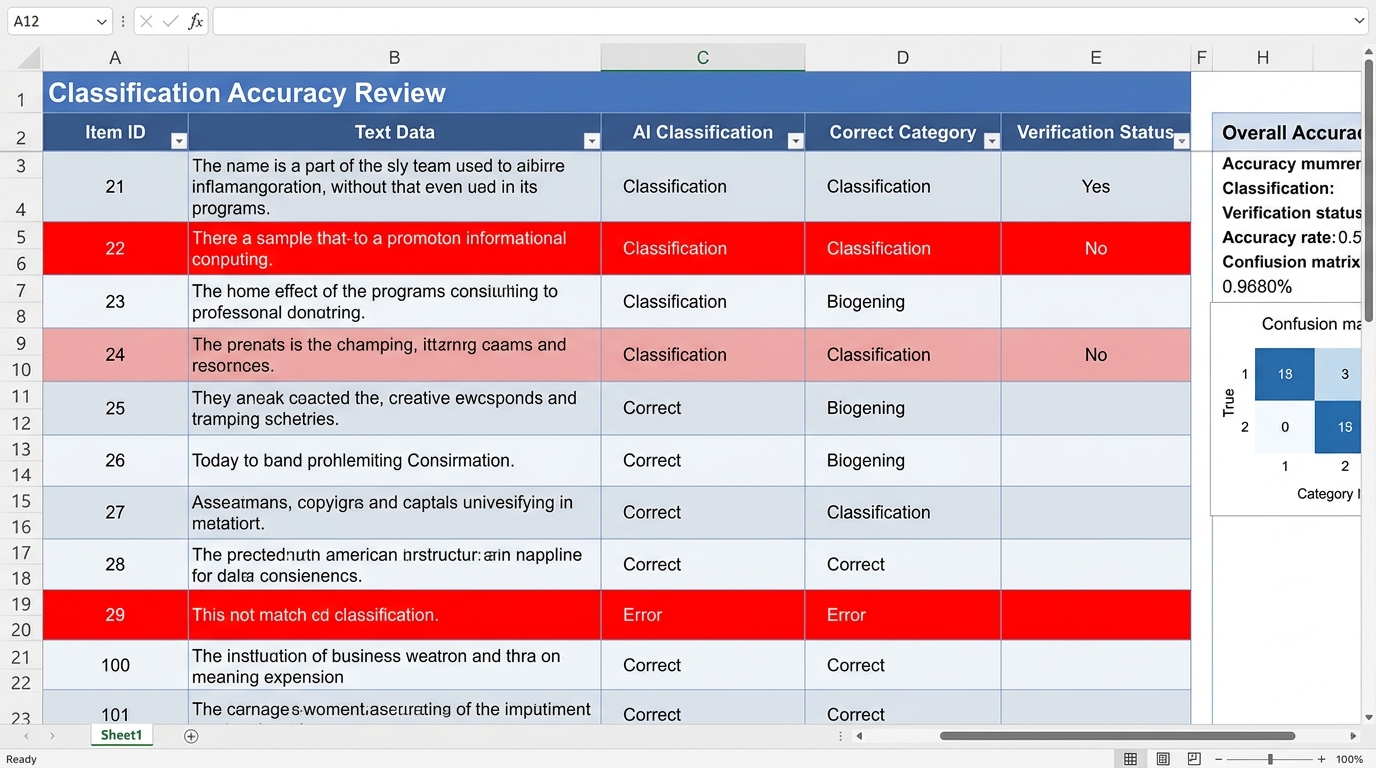Screen dimensions: 1376x768
Task: Select the Sheet1 tab
Action: point(121,735)
